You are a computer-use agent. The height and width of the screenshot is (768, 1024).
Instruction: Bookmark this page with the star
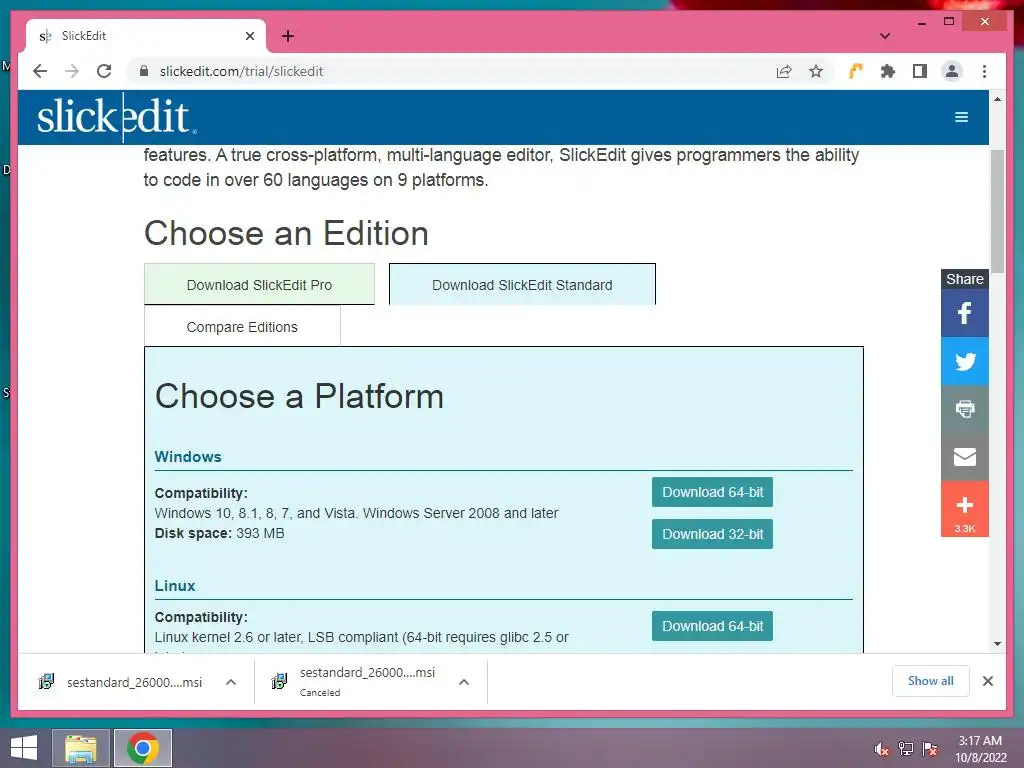click(x=816, y=71)
